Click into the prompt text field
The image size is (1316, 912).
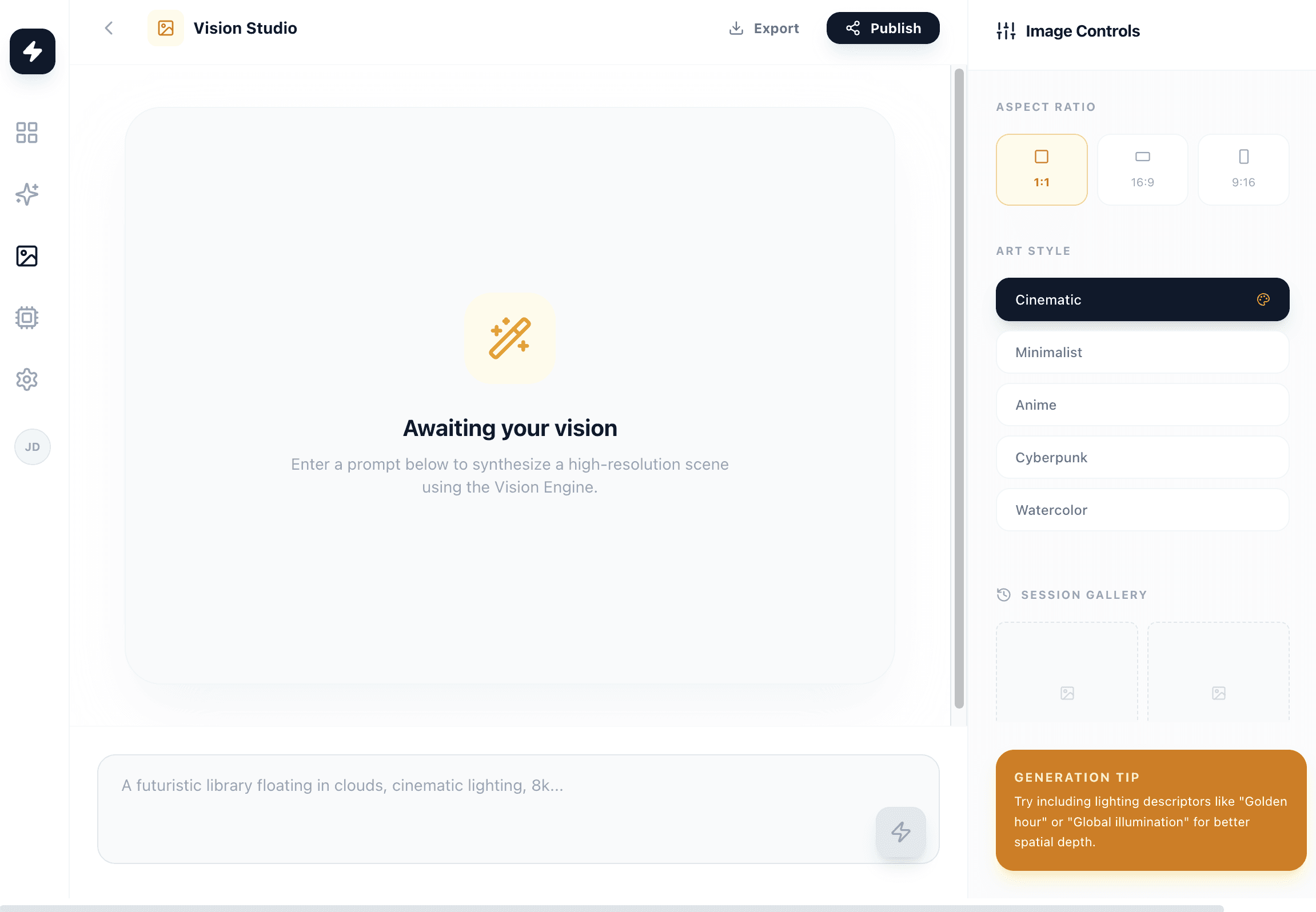pyautogui.click(x=486, y=800)
